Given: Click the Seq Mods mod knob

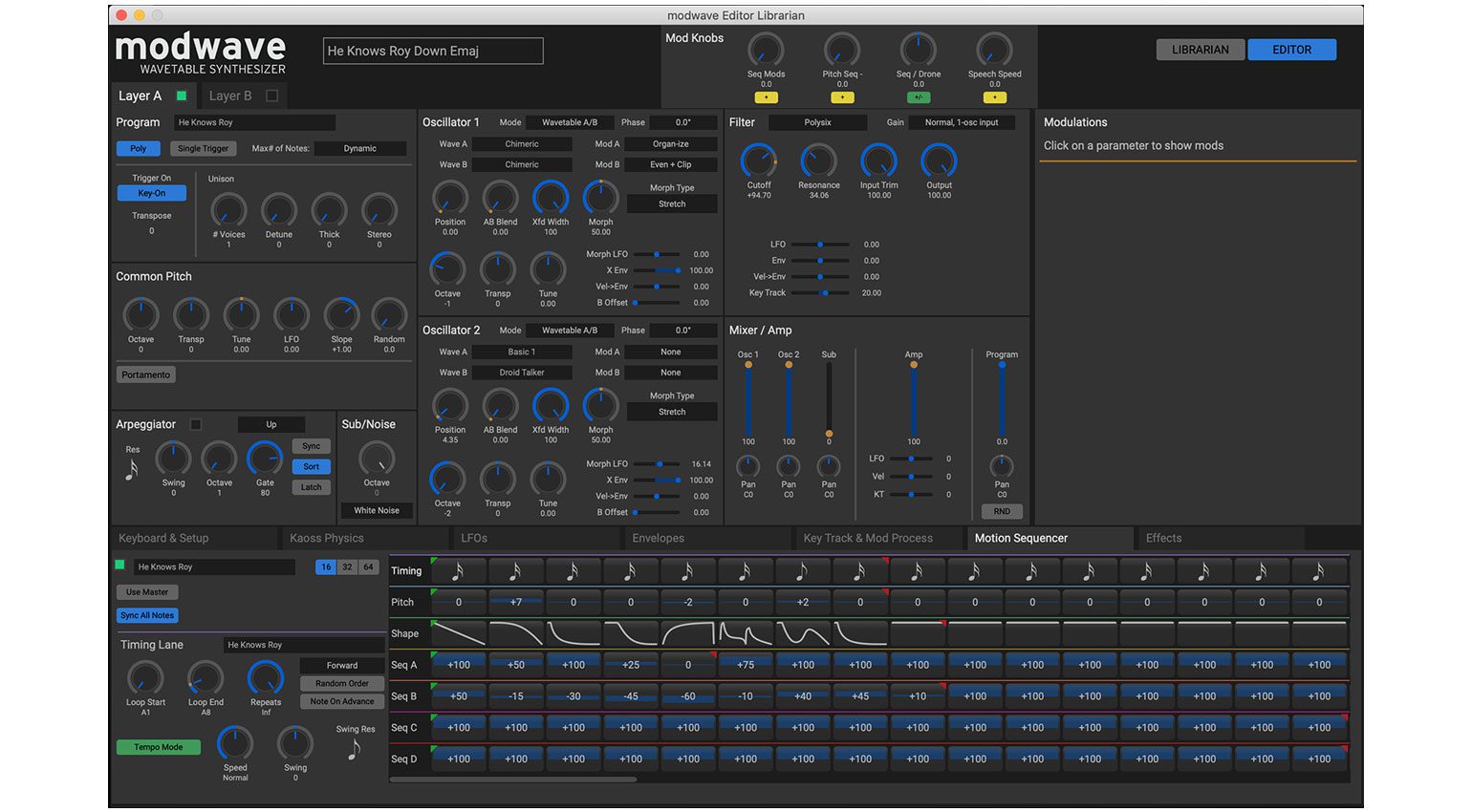Looking at the screenshot, I should [766, 50].
